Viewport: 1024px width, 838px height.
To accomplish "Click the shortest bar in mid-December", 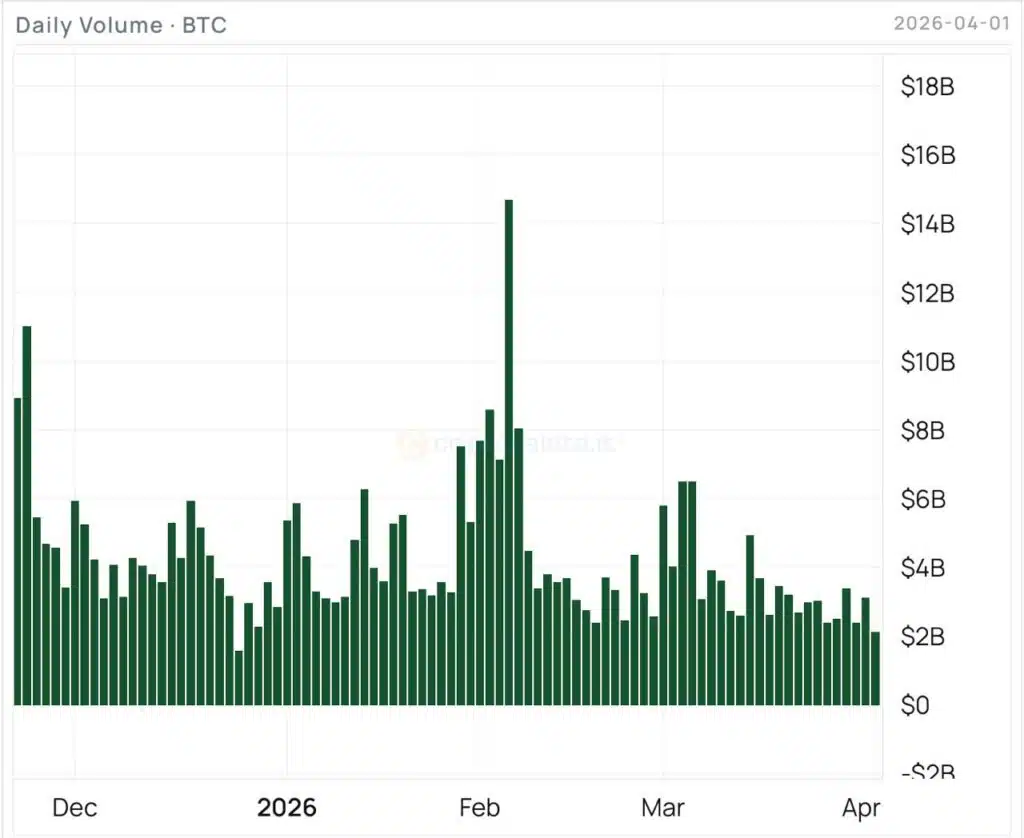I will [240, 675].
